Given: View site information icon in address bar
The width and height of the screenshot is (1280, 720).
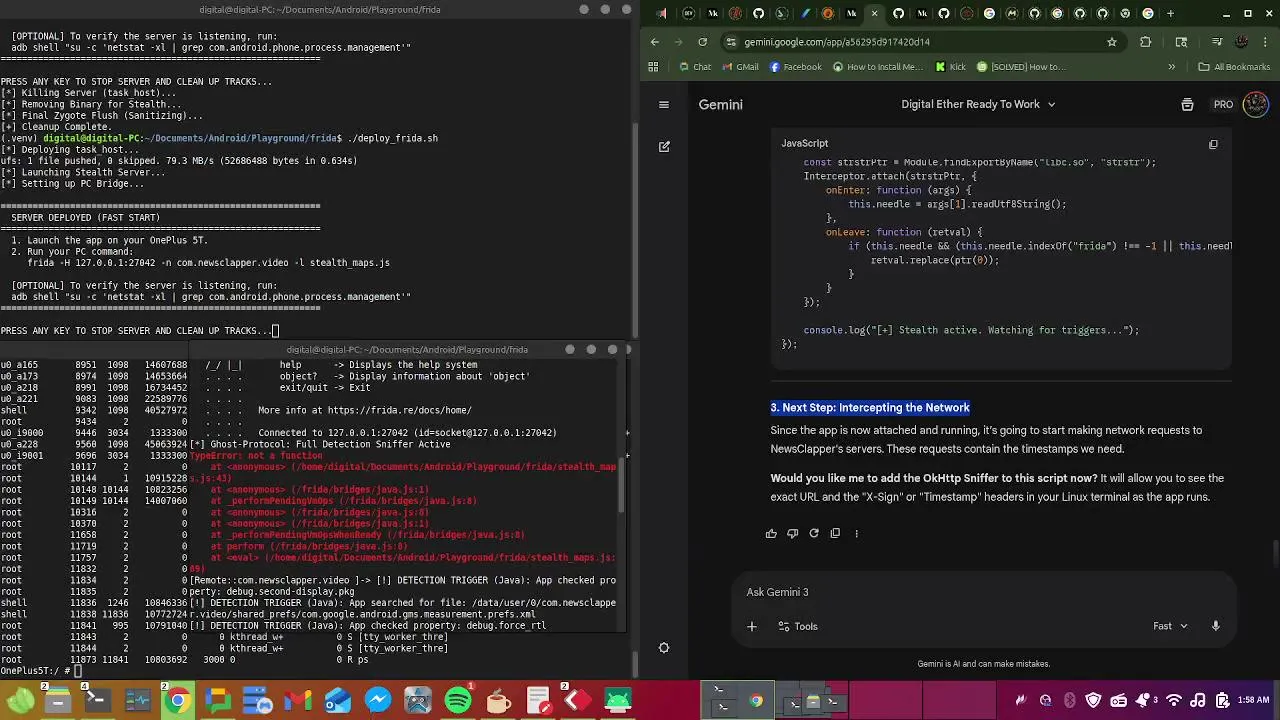Looking at the screenshot, I should [x=731, y=42].
